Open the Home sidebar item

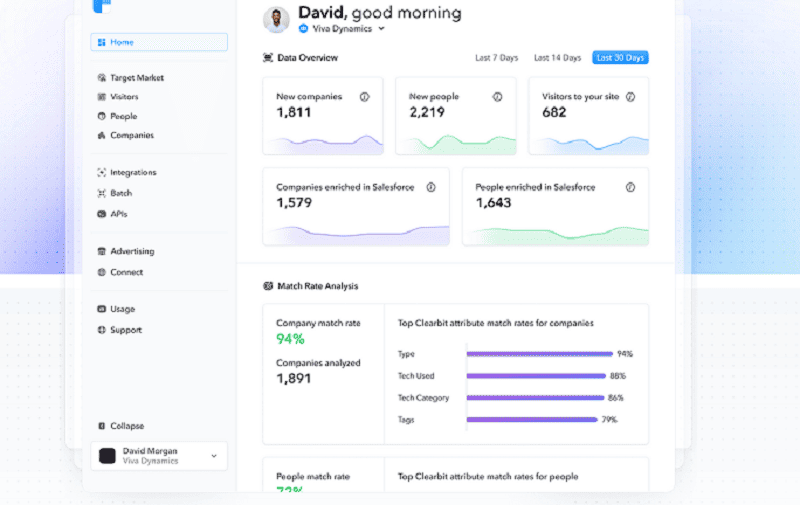pyautogui.click(x=159, y=42)
